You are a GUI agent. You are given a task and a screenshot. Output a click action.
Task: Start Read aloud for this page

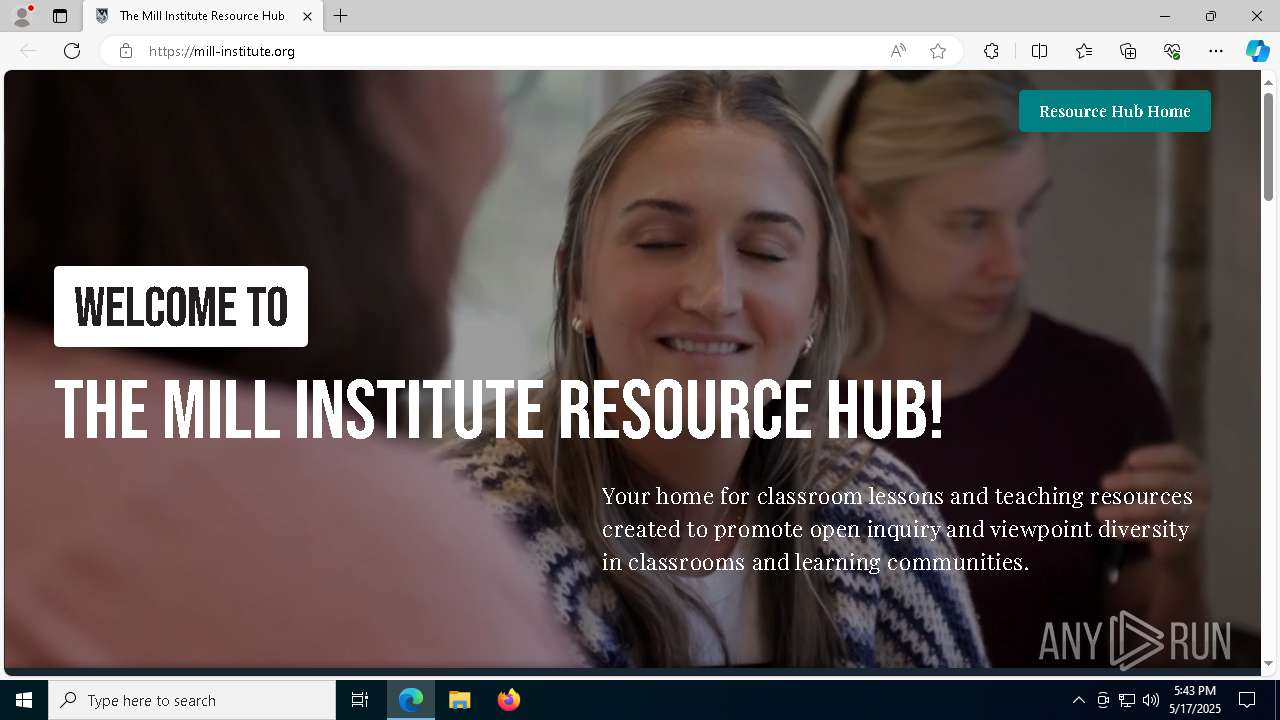coord(898,51)
